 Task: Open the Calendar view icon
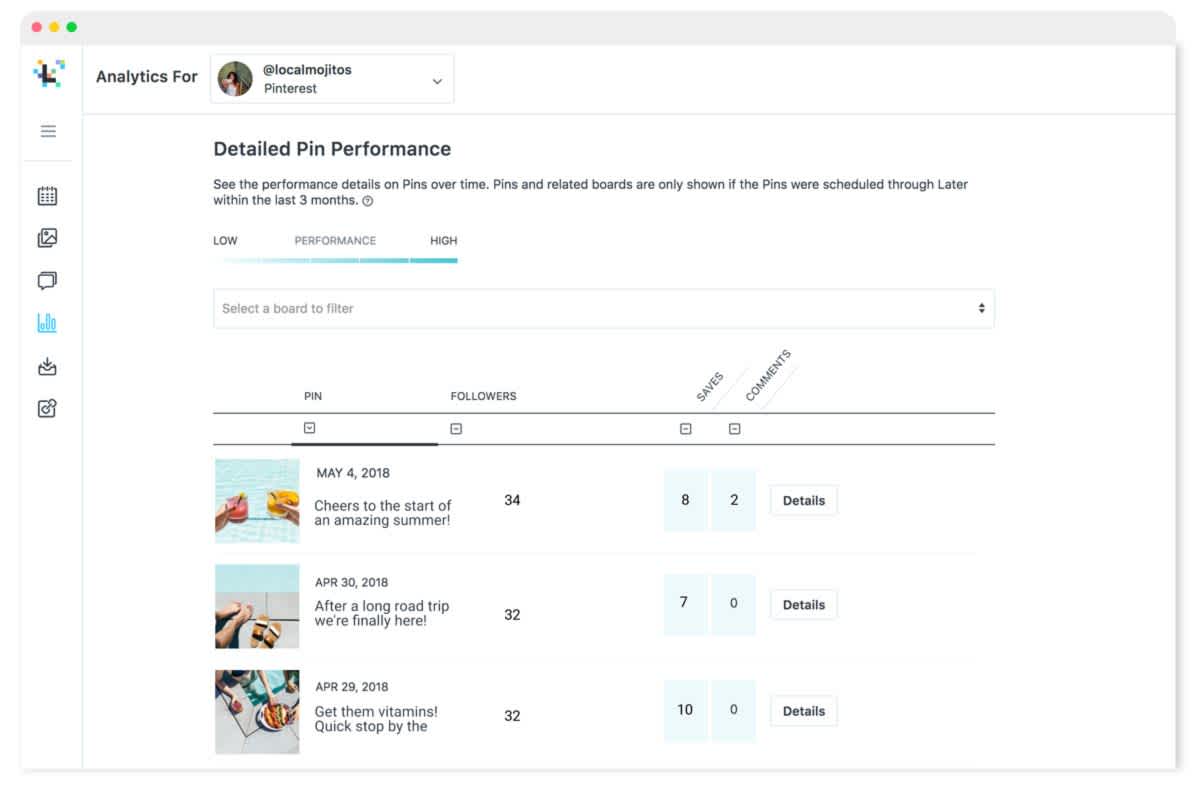(47, 196)
